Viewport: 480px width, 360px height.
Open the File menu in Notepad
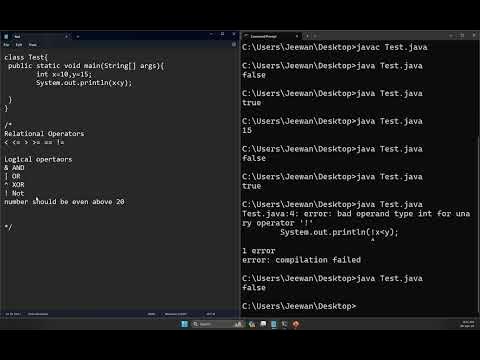pyautogui.click(x=6, y=45)
